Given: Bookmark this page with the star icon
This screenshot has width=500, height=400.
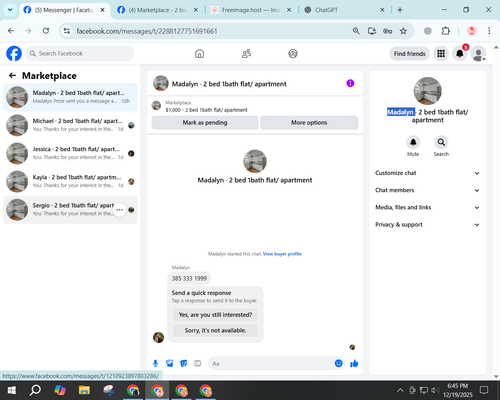Looking at the screenshot, I should pos(403,31).
